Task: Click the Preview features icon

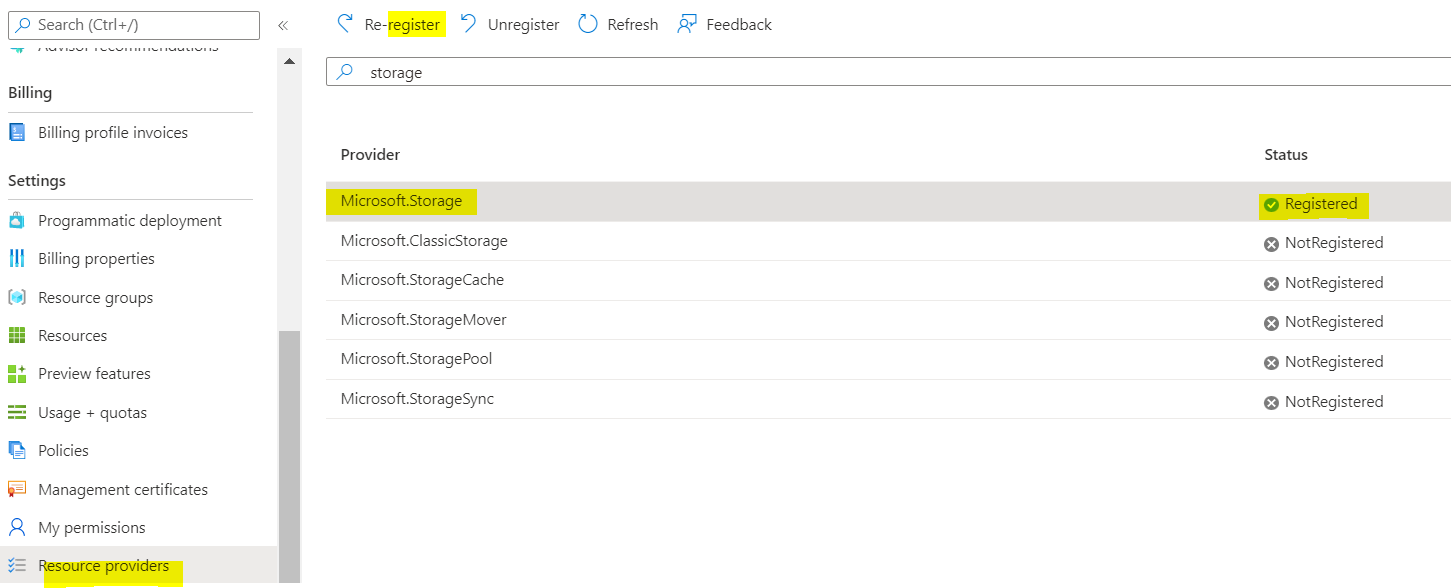Action: pos(17,374)
